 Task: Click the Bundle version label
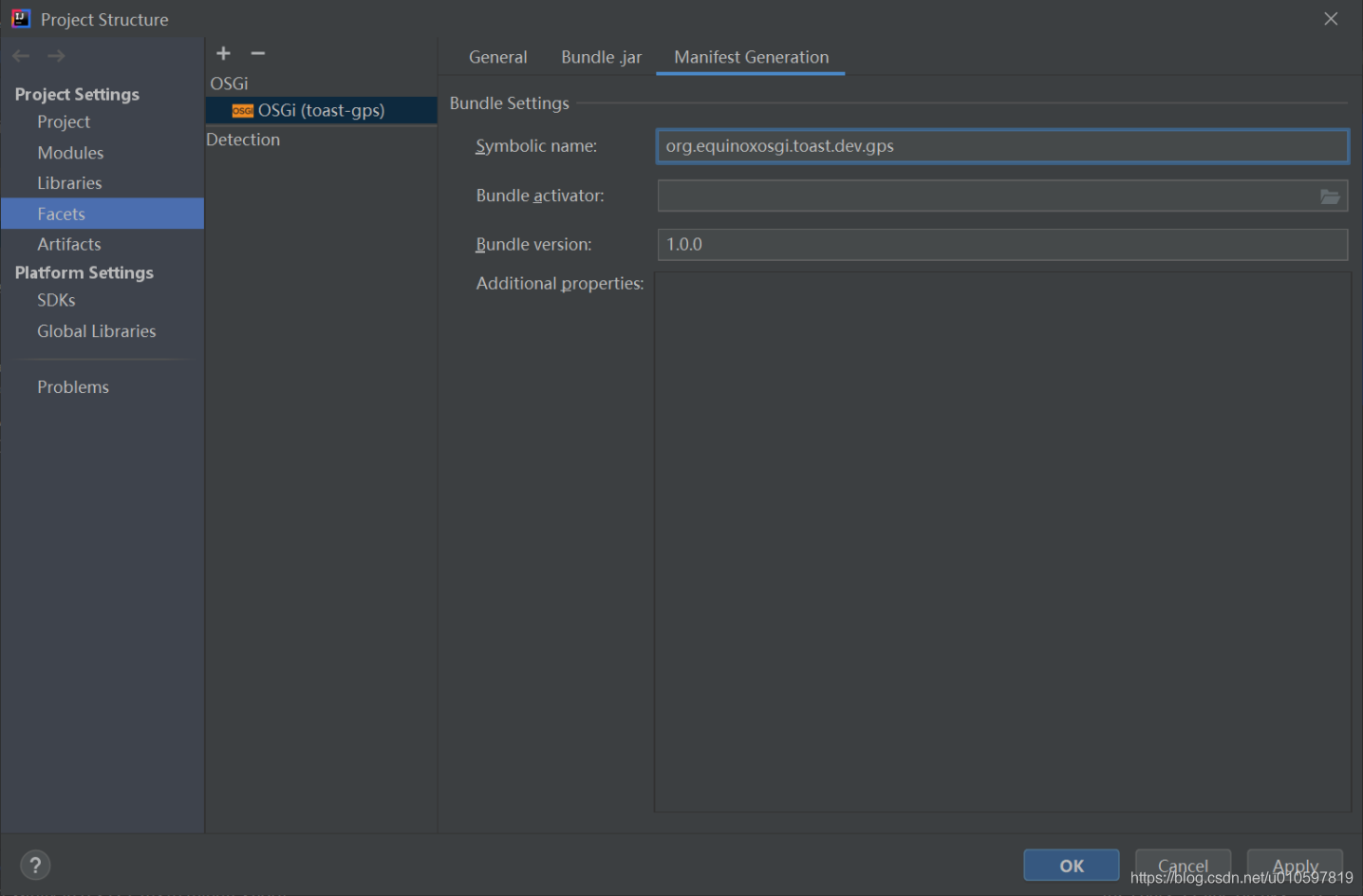(x=533, y=245)
